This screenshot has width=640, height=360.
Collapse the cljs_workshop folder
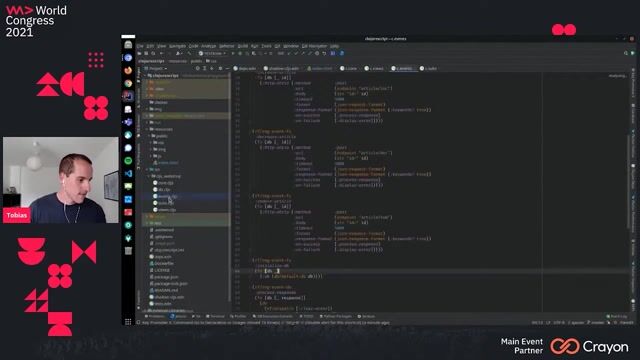149,176
